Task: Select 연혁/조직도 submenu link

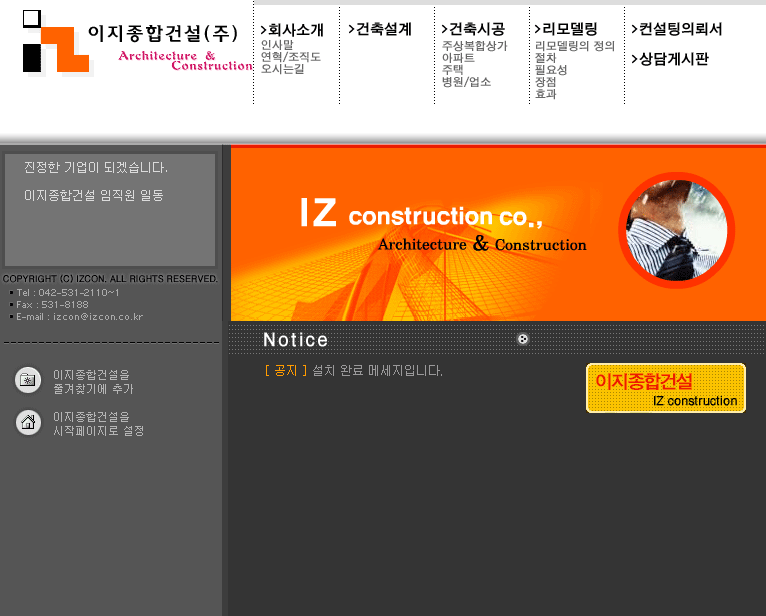Action: tap(291, 57)
